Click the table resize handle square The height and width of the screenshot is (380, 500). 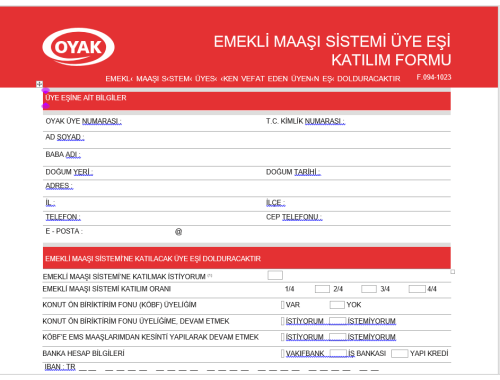coord(453,272)
